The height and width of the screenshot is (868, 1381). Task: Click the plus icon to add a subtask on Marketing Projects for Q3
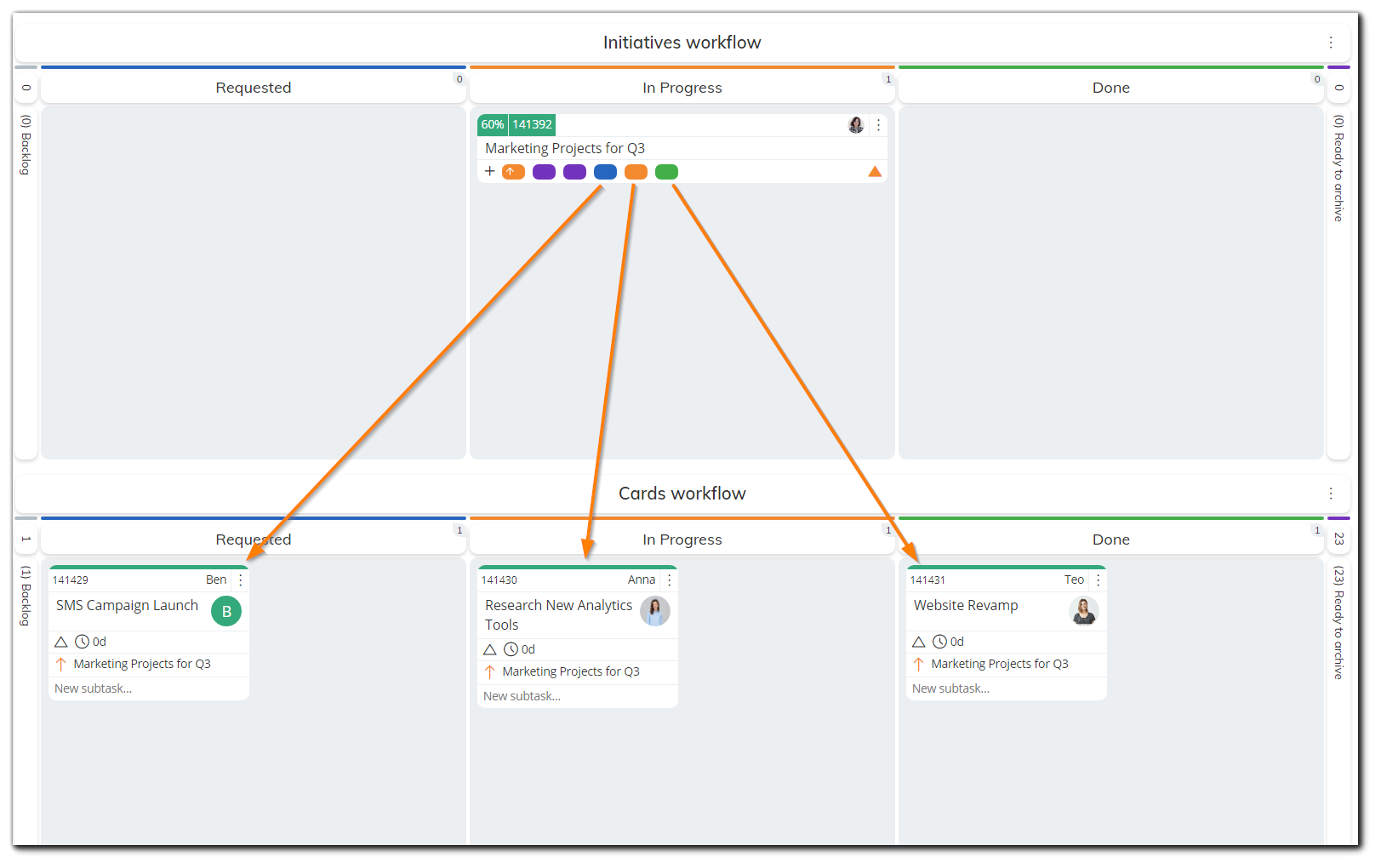point(490,171)
